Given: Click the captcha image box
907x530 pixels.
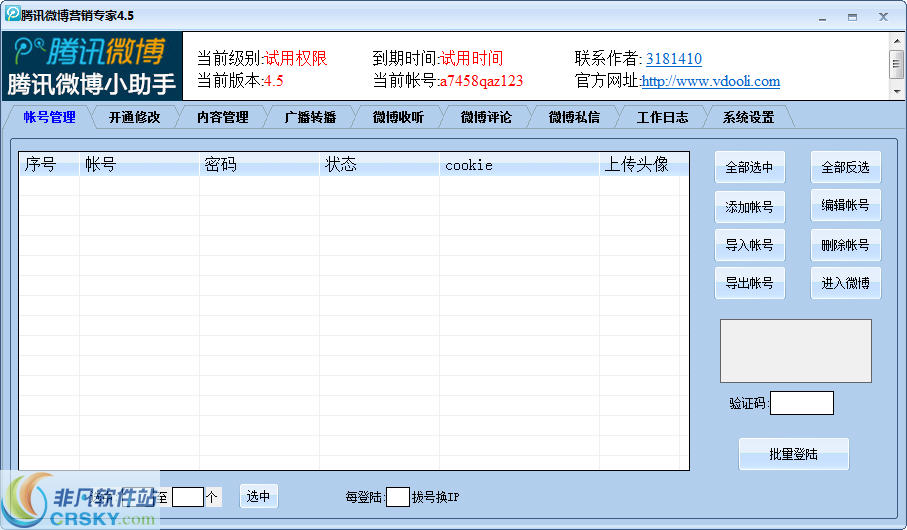Looking at the screenshot, I should 795,351.
